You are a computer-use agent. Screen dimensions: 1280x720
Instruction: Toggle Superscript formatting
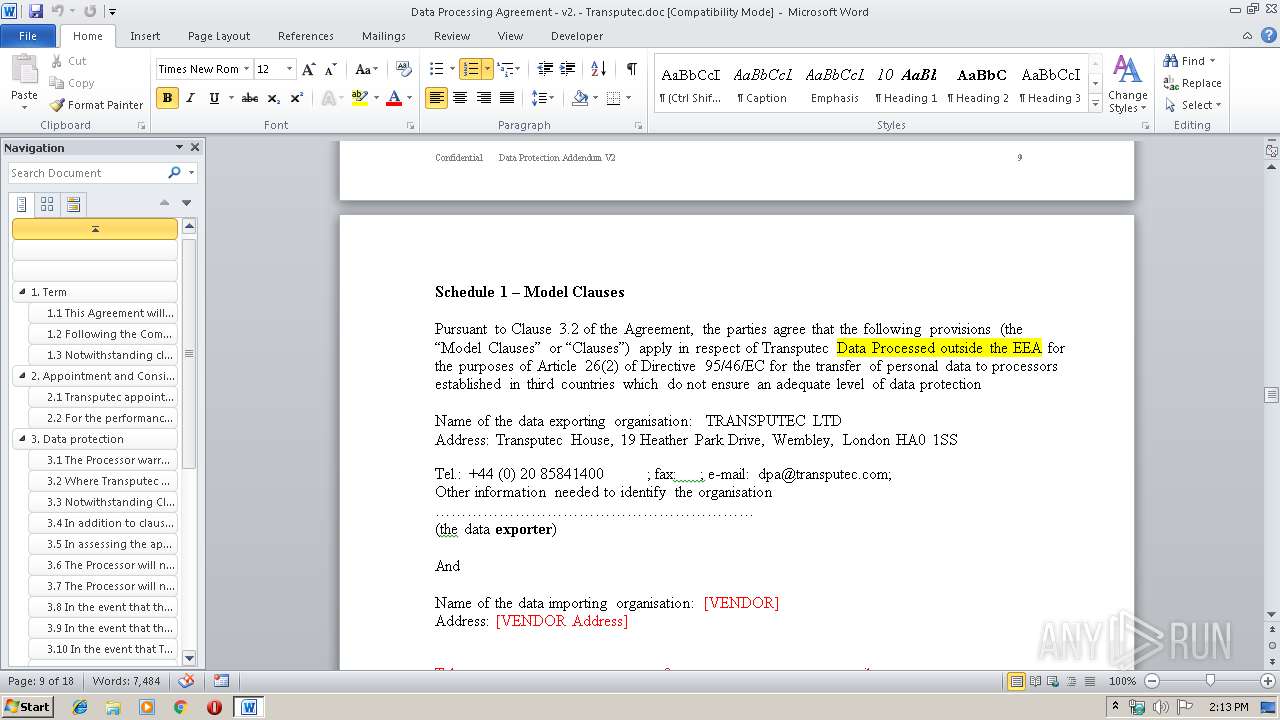click(296, 98)
